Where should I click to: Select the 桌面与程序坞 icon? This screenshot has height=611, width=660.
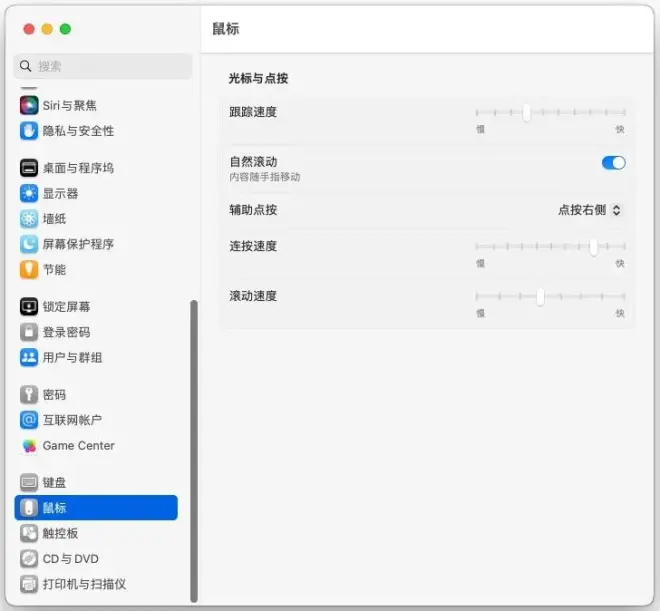click(29, 168)
